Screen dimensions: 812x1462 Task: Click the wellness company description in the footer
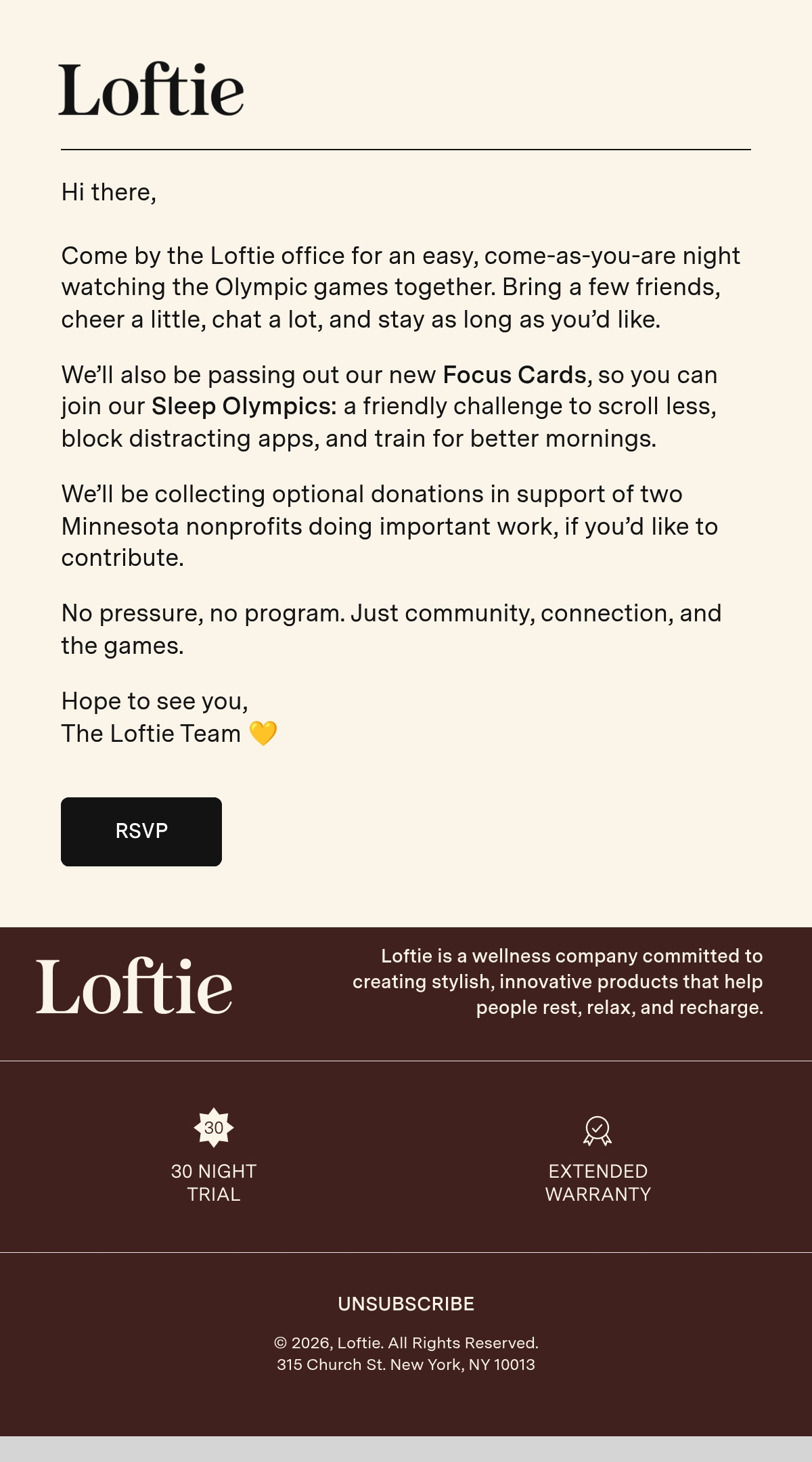pos(558,981)
